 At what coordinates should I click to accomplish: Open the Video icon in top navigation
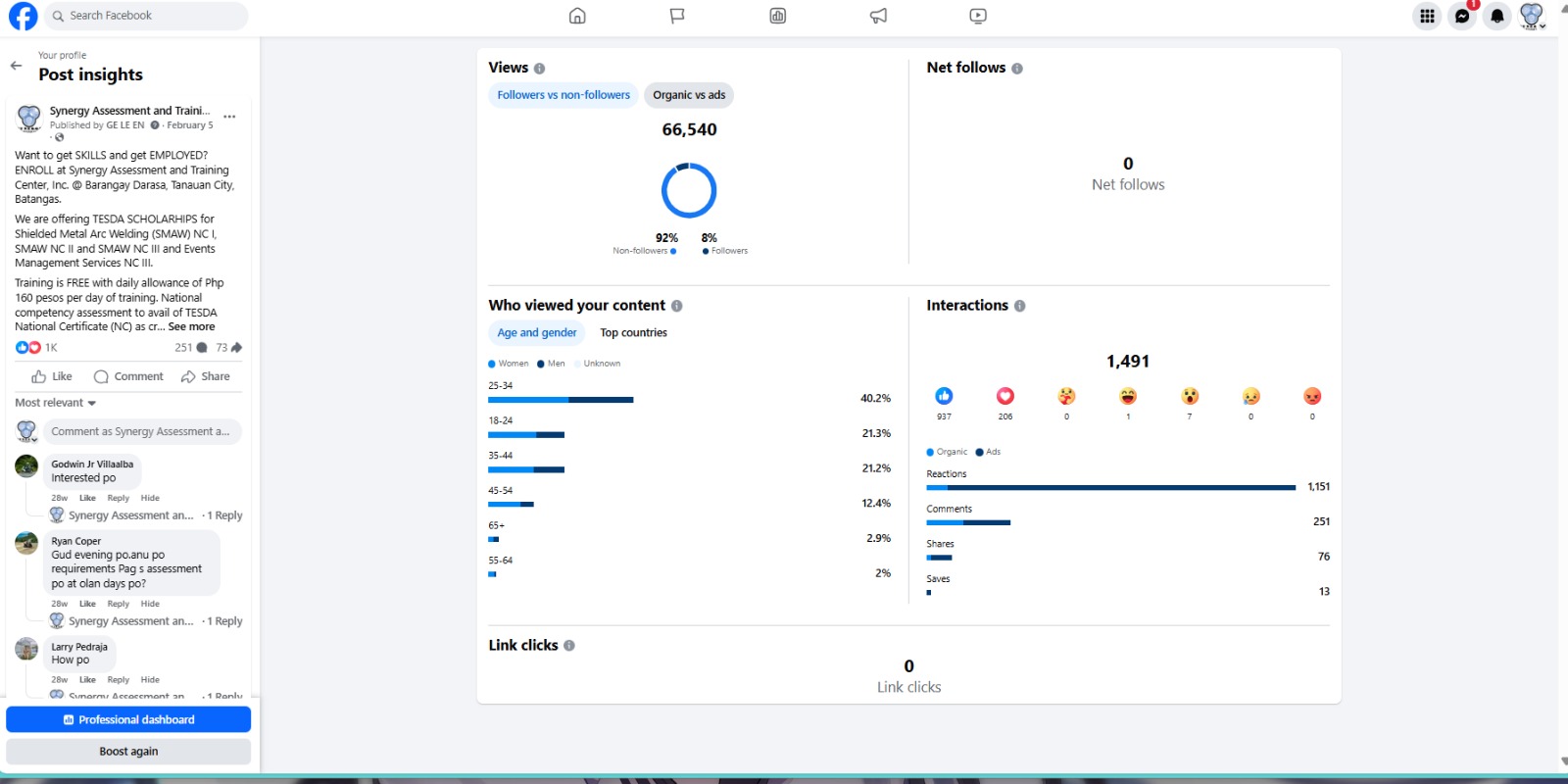(978, 16)
